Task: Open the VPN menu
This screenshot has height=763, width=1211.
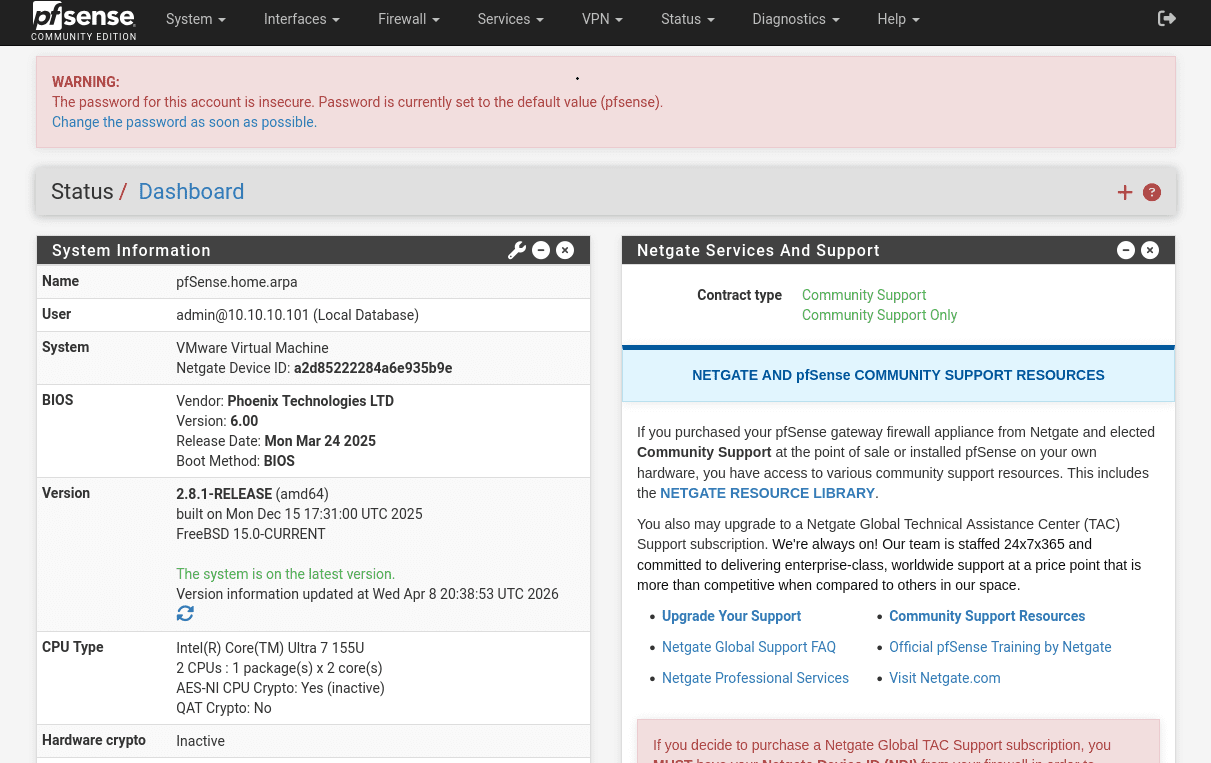Action: click(x=603, y=19)
